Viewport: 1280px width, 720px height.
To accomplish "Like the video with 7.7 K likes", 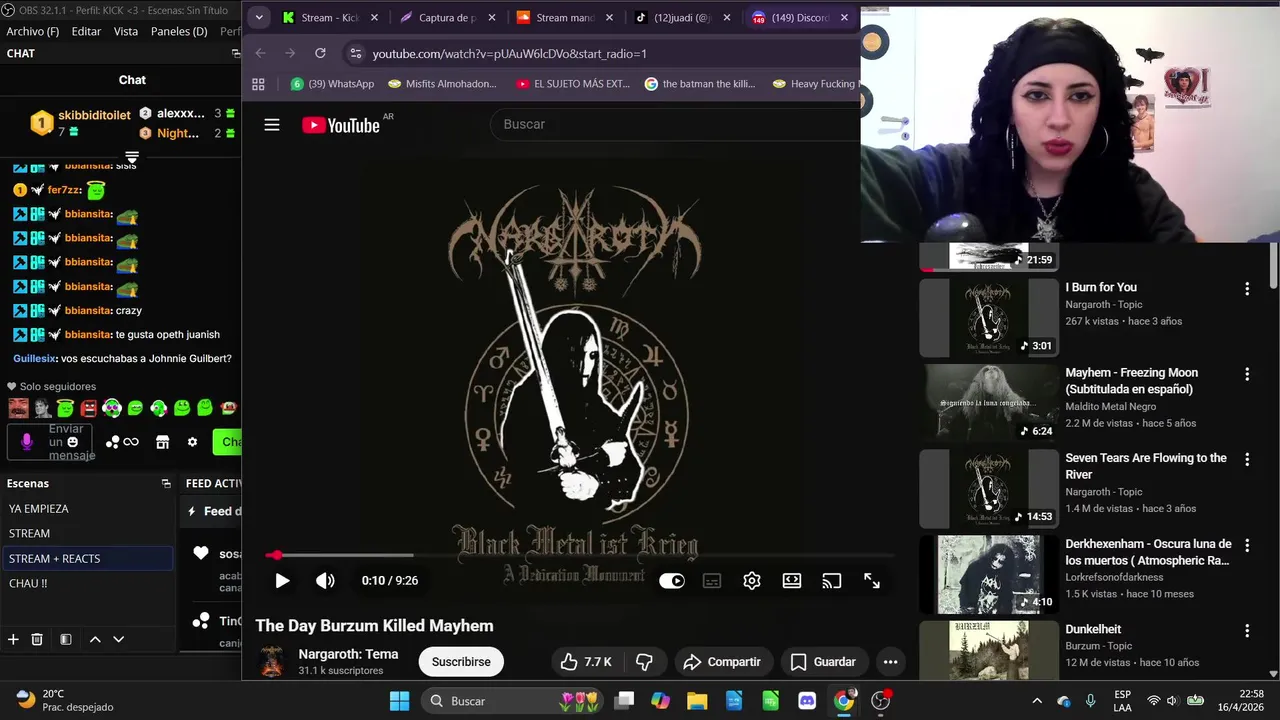I will [x=586, y=662].
